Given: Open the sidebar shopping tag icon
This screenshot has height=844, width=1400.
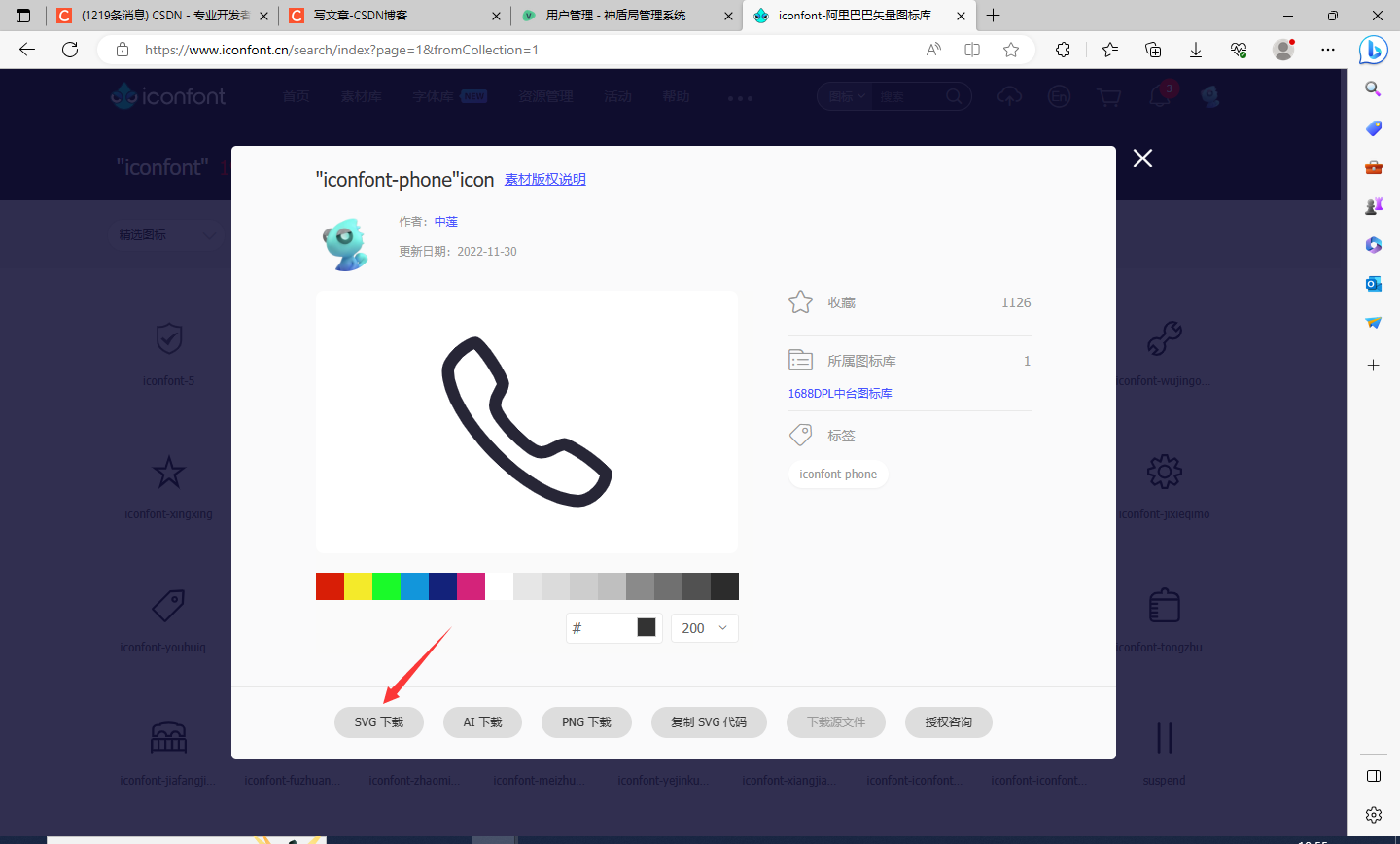Looking at the screenshot, I should tap(1373, 127).
